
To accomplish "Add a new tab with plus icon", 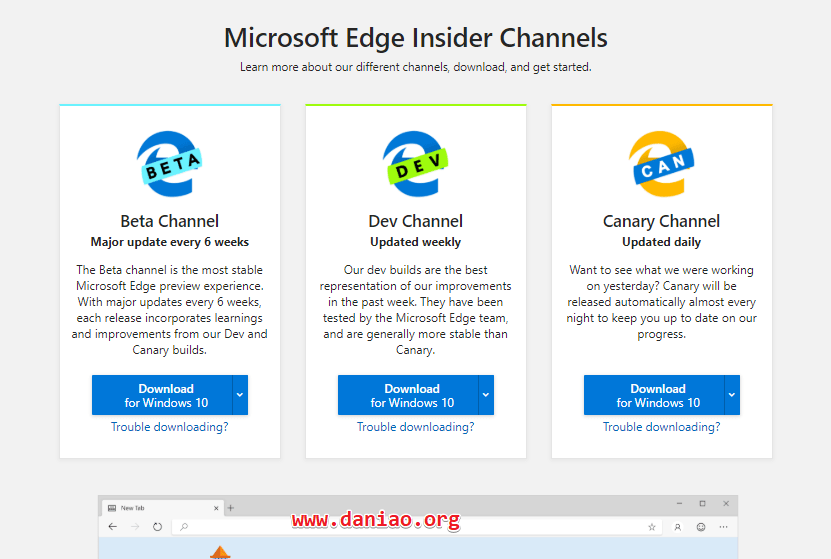I will pyautogui.click(x=231, y=508).
